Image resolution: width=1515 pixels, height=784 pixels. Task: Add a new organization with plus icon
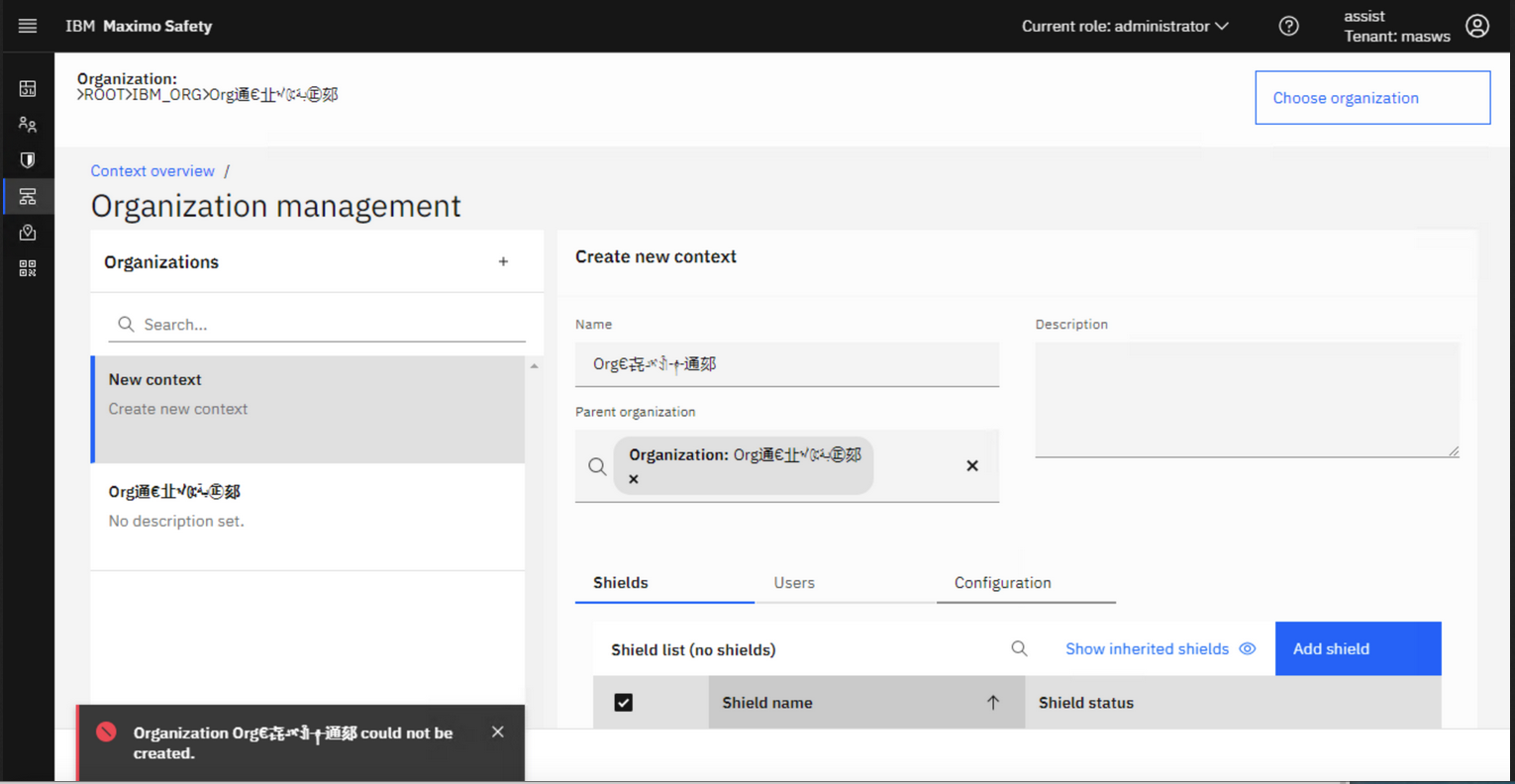click(x=503, y=261)
